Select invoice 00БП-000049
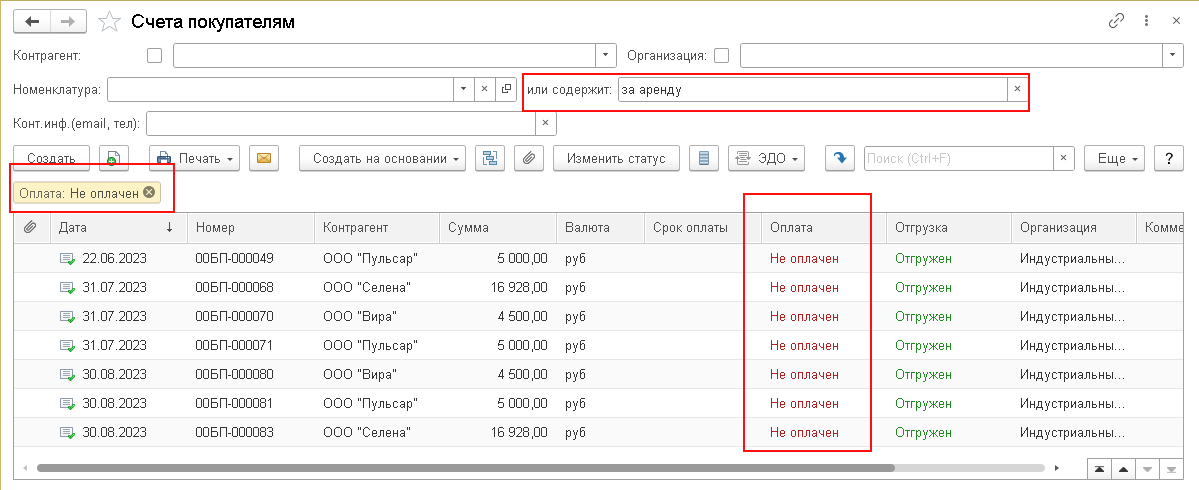The width and height of the screenshot is (1199, 490). (x=599, y=258)
